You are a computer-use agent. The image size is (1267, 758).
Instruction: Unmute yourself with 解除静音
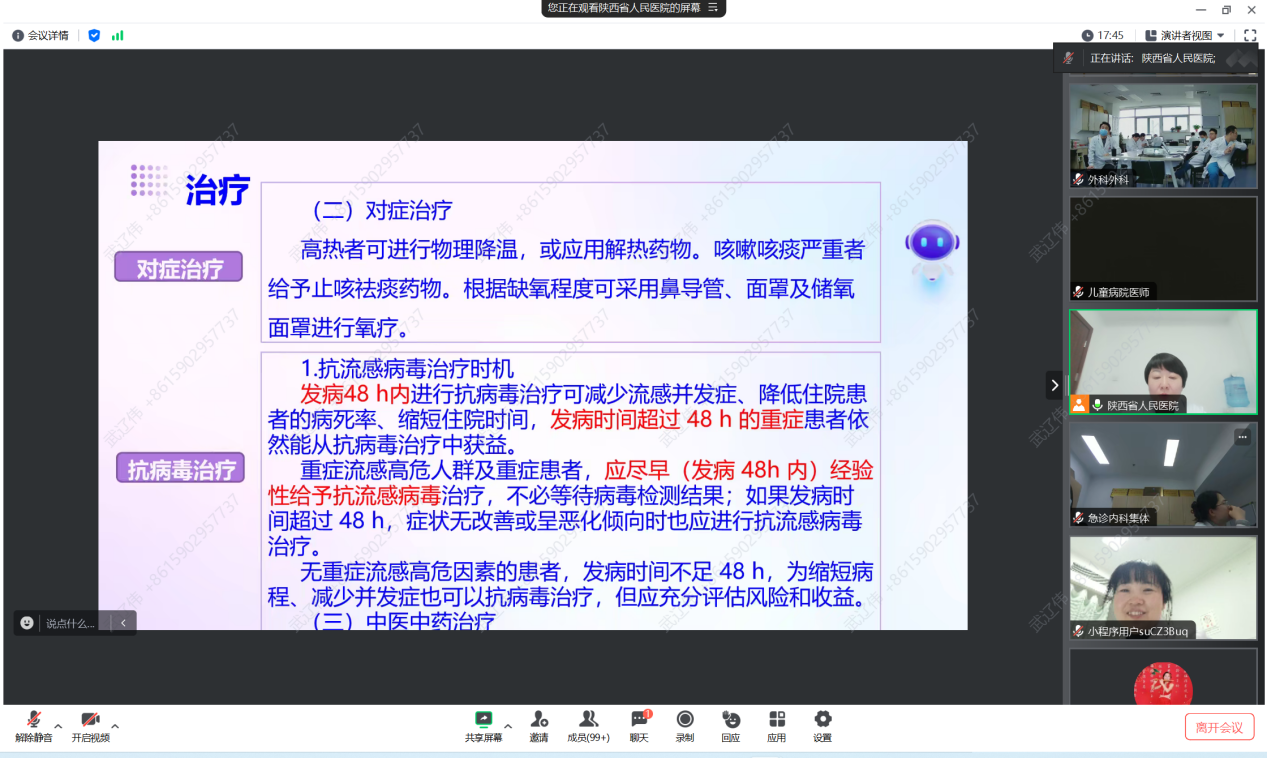pos(32,725)
